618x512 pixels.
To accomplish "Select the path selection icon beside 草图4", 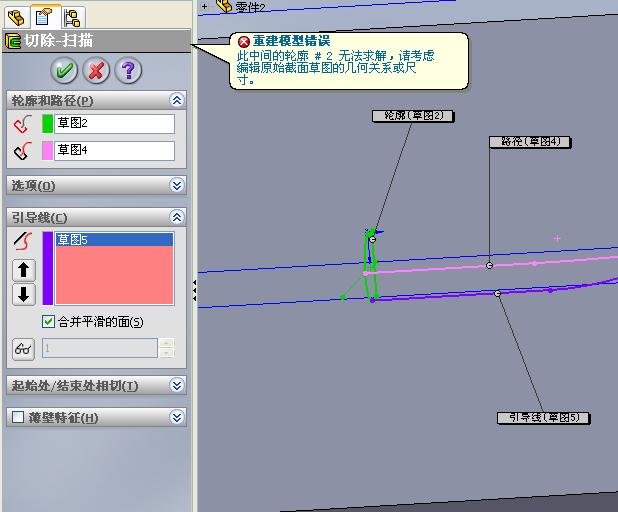I will pos(22,151).
